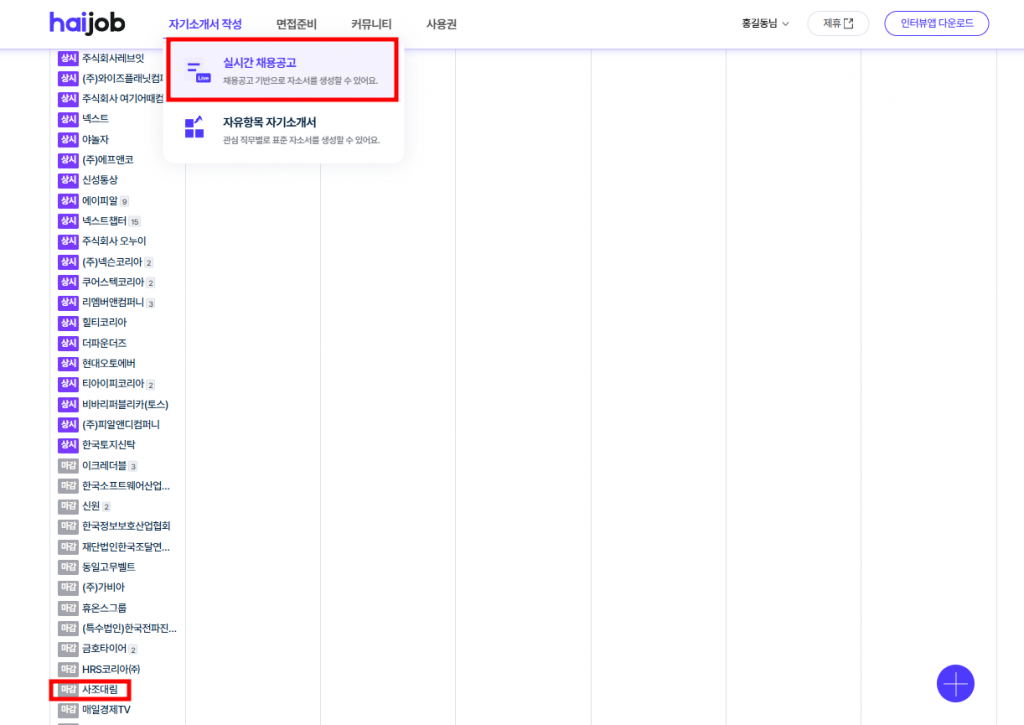Open the 사용권 menu
1024x725 pixels.
point(441,24)
